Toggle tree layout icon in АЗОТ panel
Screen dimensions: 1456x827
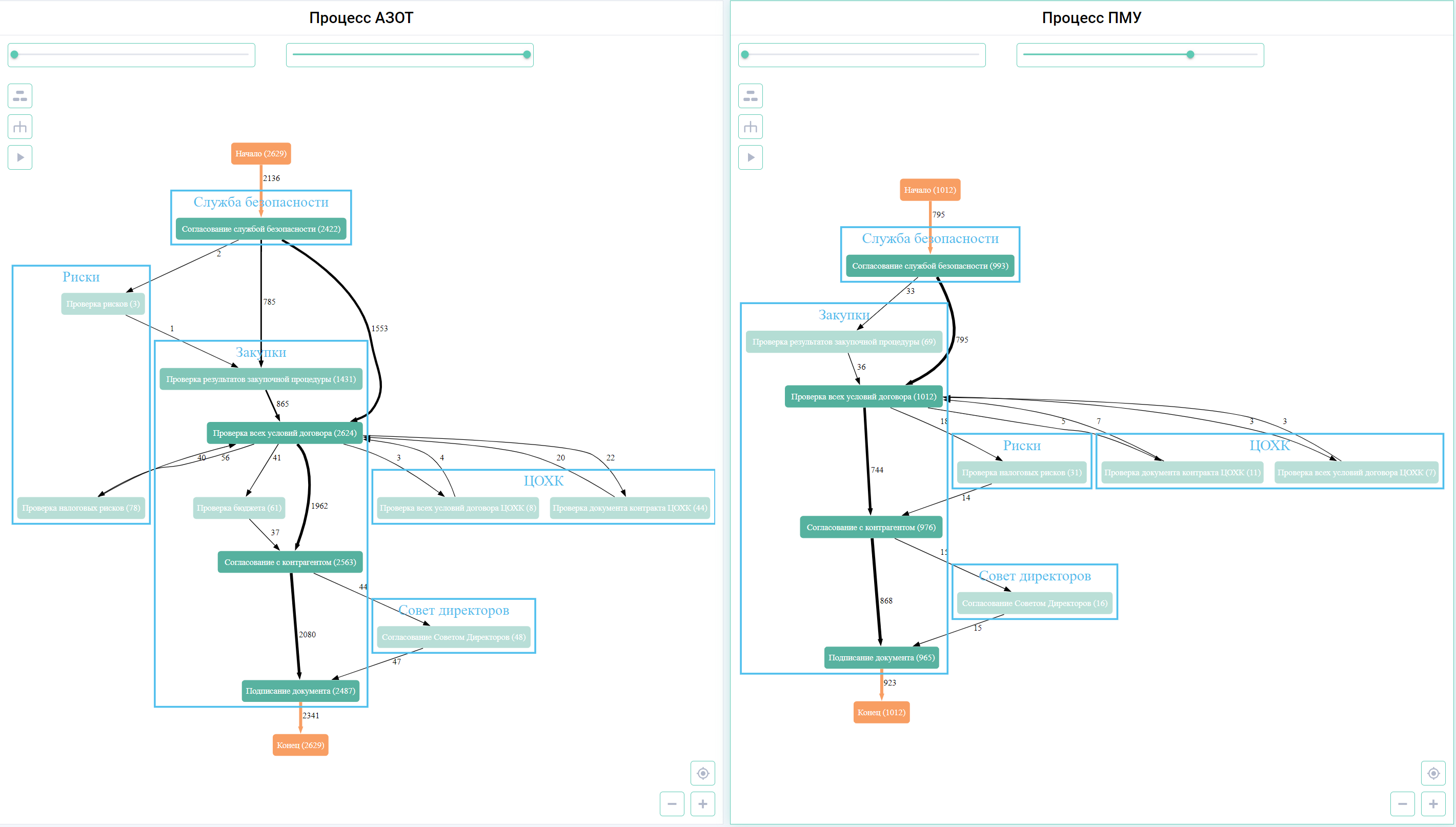[20, 127]
